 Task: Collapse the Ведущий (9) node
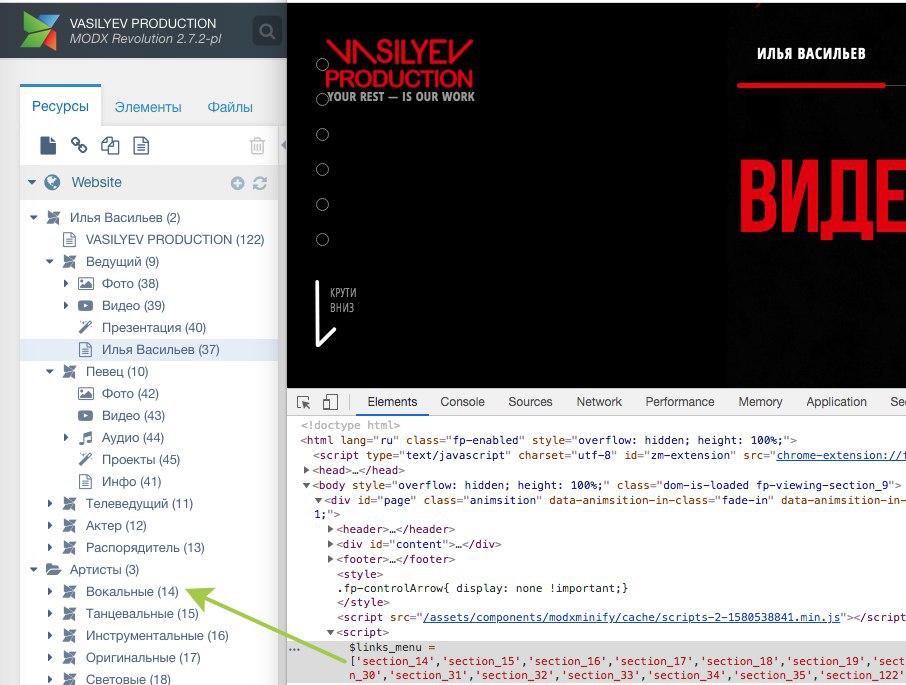[x=50, y=262]
